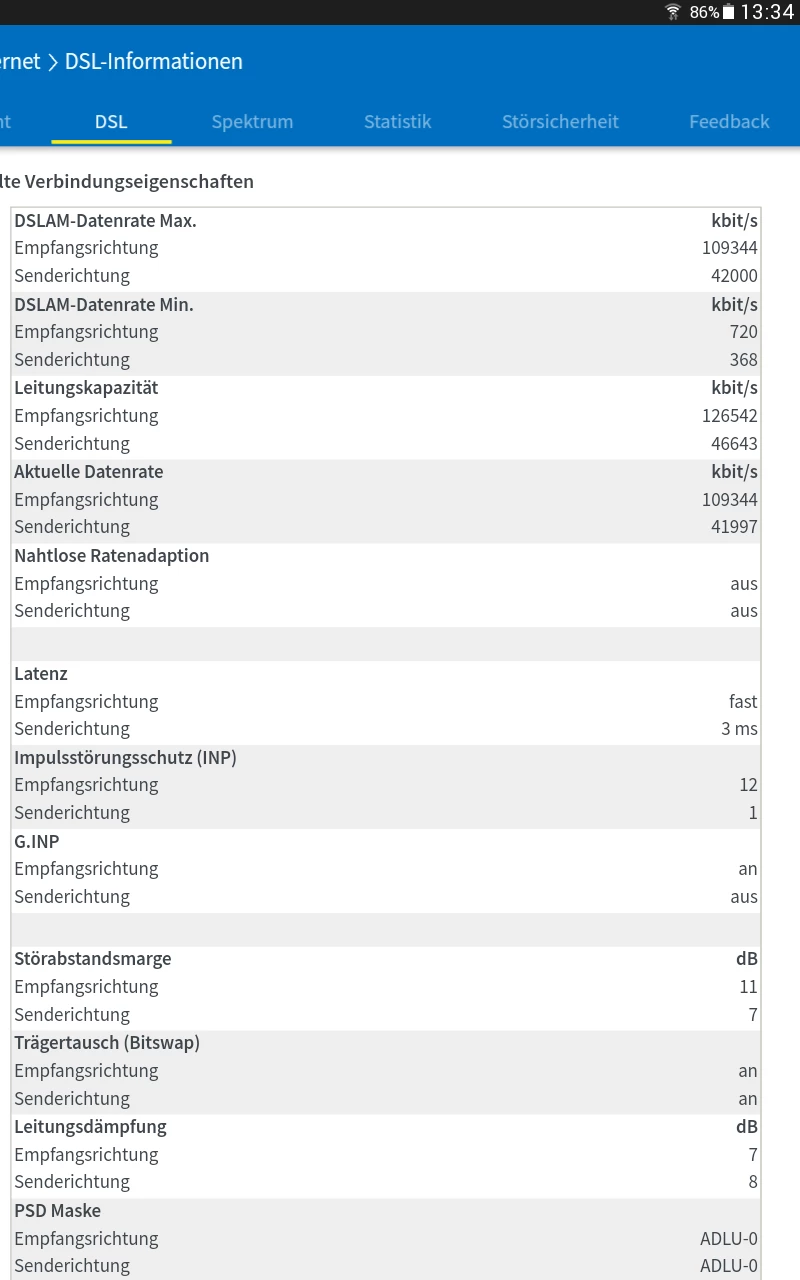Select the Störabstandsmarge heading
The image size is (800, 1280).
(x=92, y=959)
